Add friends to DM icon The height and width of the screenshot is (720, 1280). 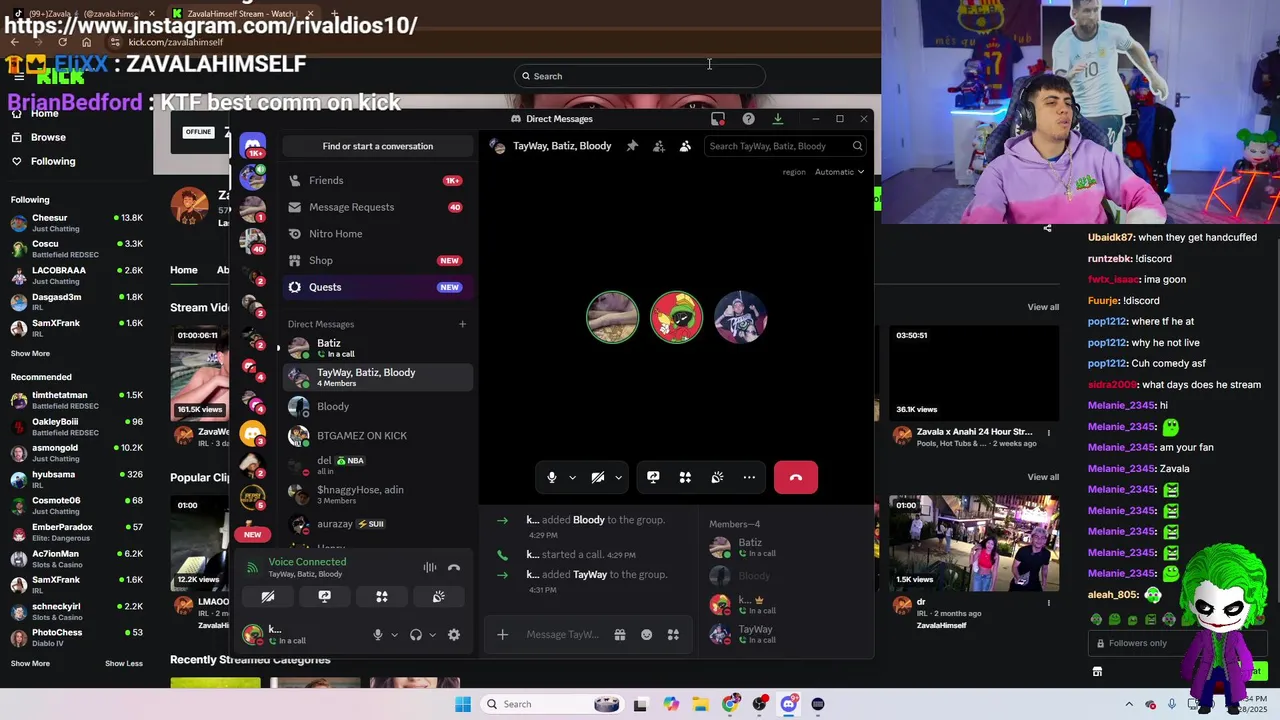[x=659, y=146]
